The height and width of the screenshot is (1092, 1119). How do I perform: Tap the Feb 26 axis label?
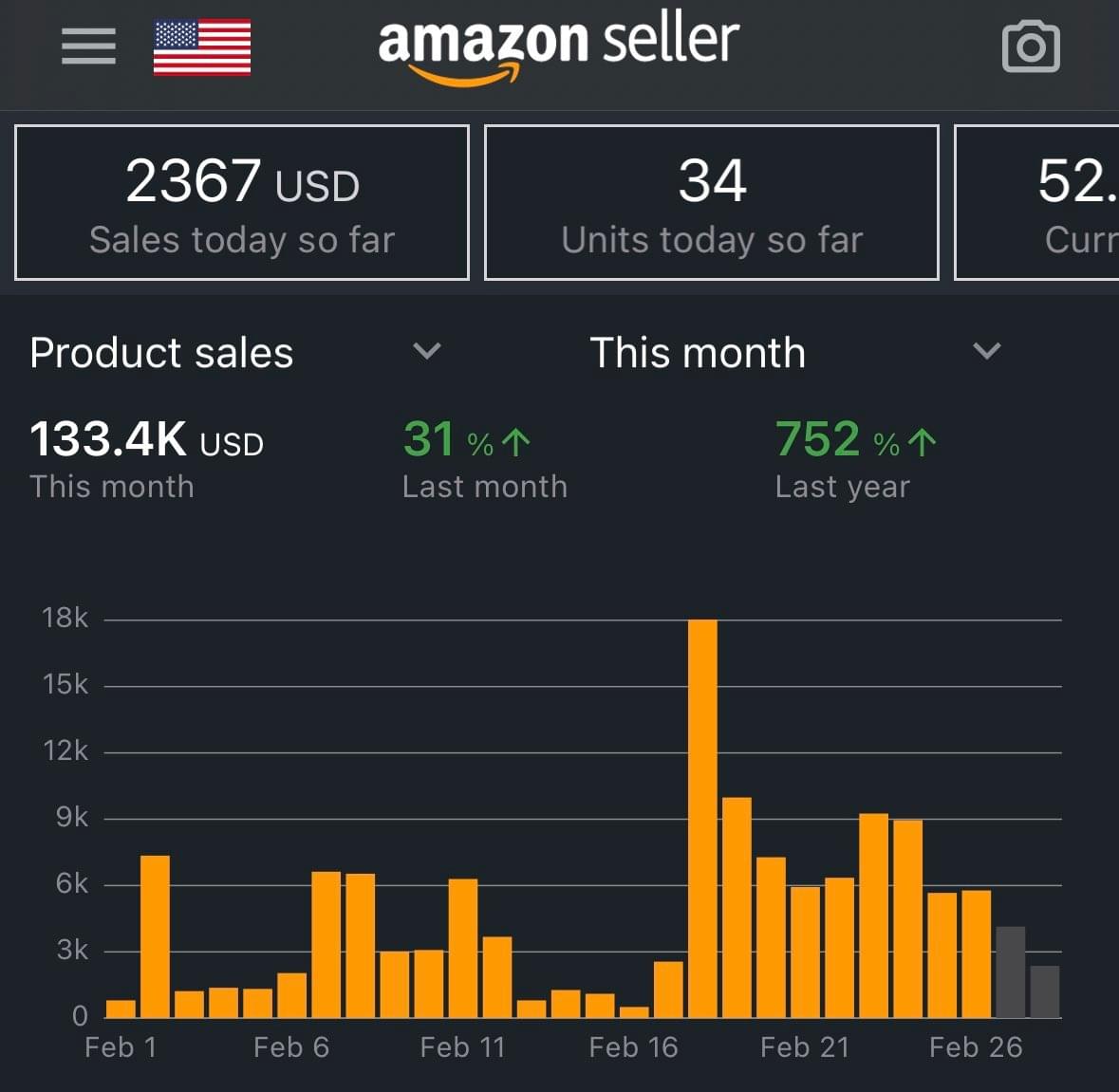(976, 1047)
